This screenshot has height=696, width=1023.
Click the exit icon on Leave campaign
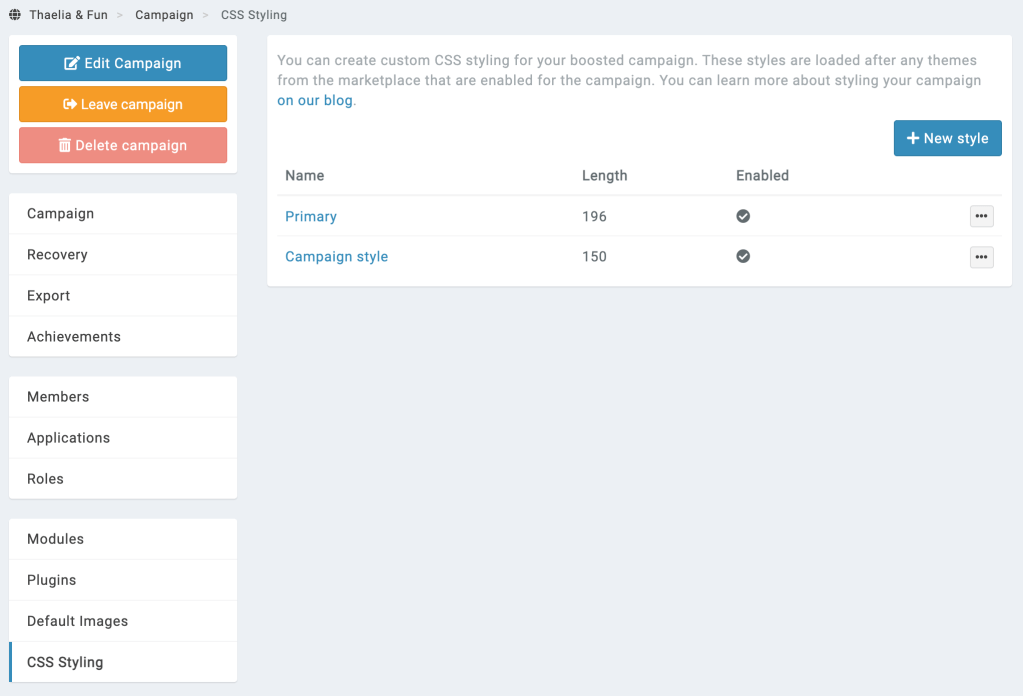pyautogui.click(x=68, y=104)
